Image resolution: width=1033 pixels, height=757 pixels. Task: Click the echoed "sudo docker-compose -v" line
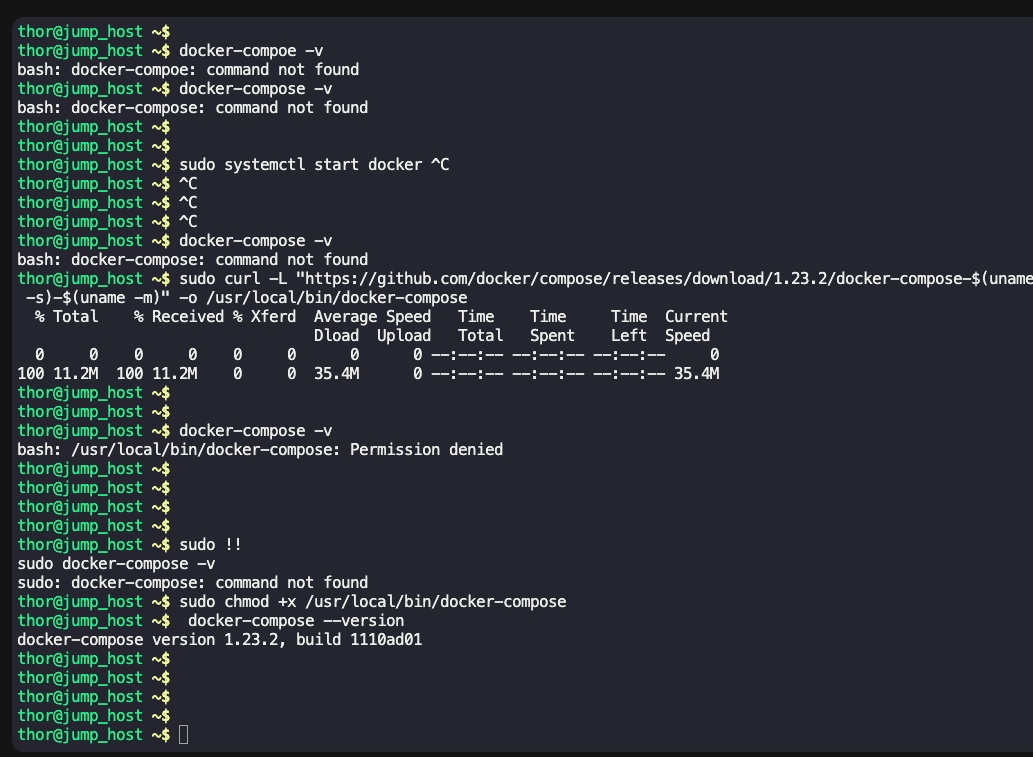116,564
